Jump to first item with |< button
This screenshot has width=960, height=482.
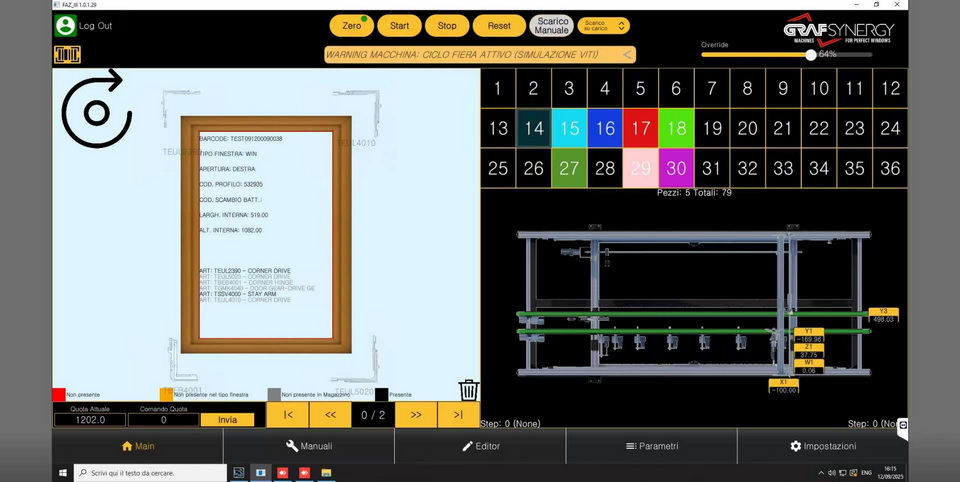pos(287,414)
